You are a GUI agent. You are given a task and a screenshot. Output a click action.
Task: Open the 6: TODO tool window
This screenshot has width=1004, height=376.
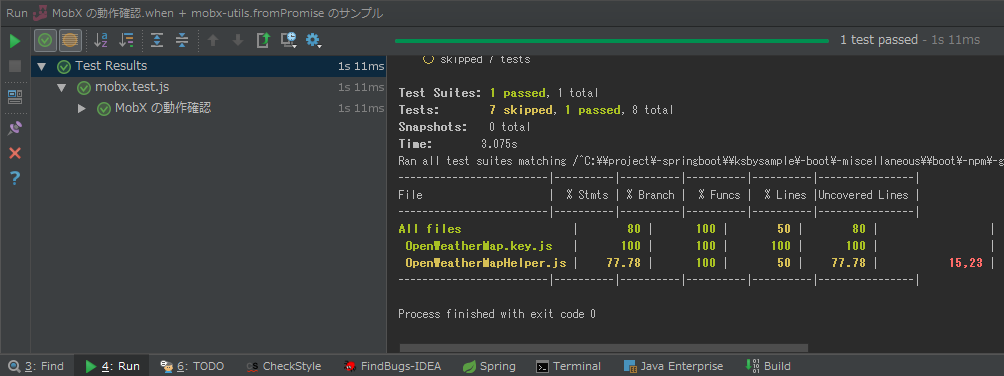pyautogui.click(x=192, y=366)
